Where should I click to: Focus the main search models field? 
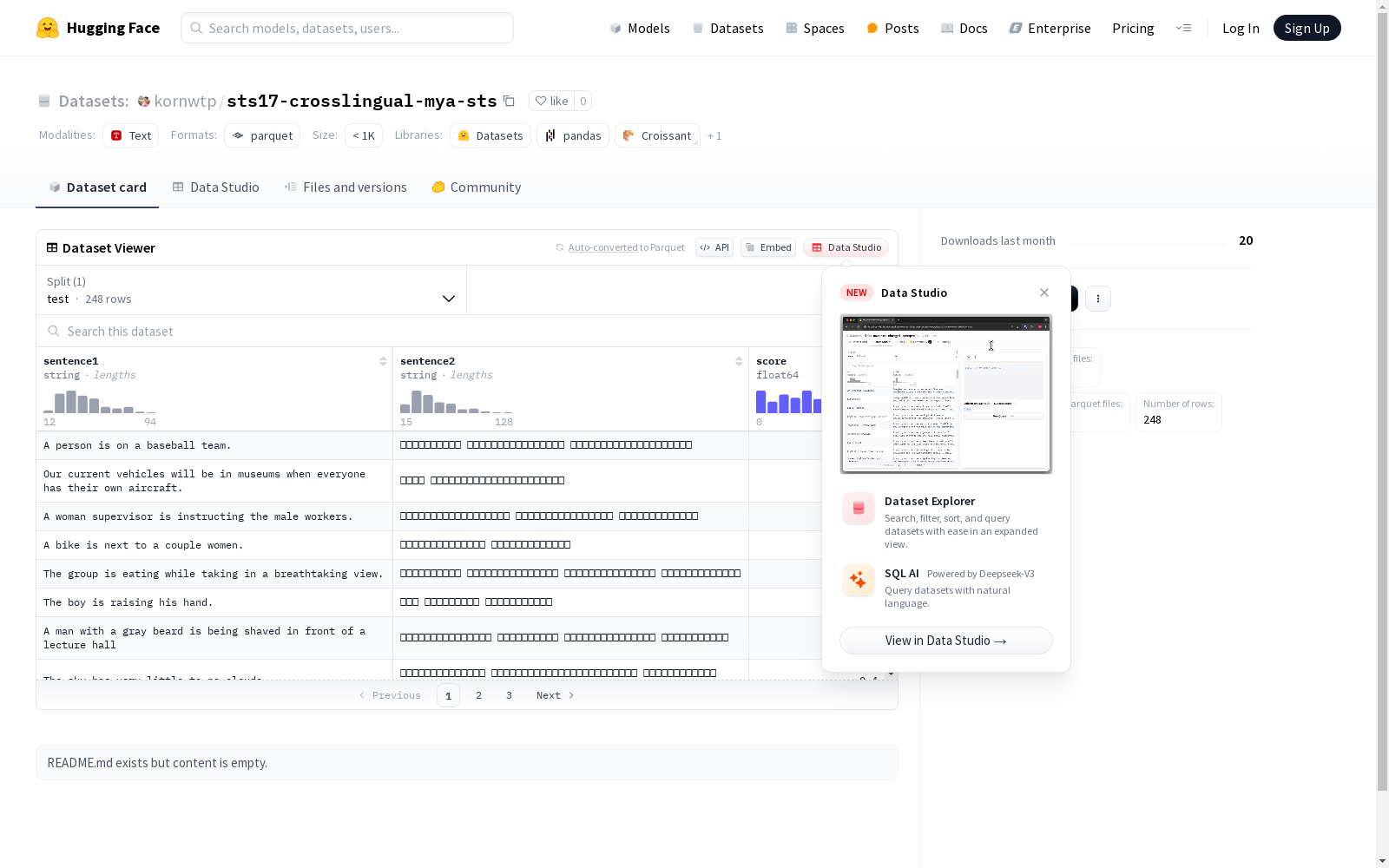[347, 28]
